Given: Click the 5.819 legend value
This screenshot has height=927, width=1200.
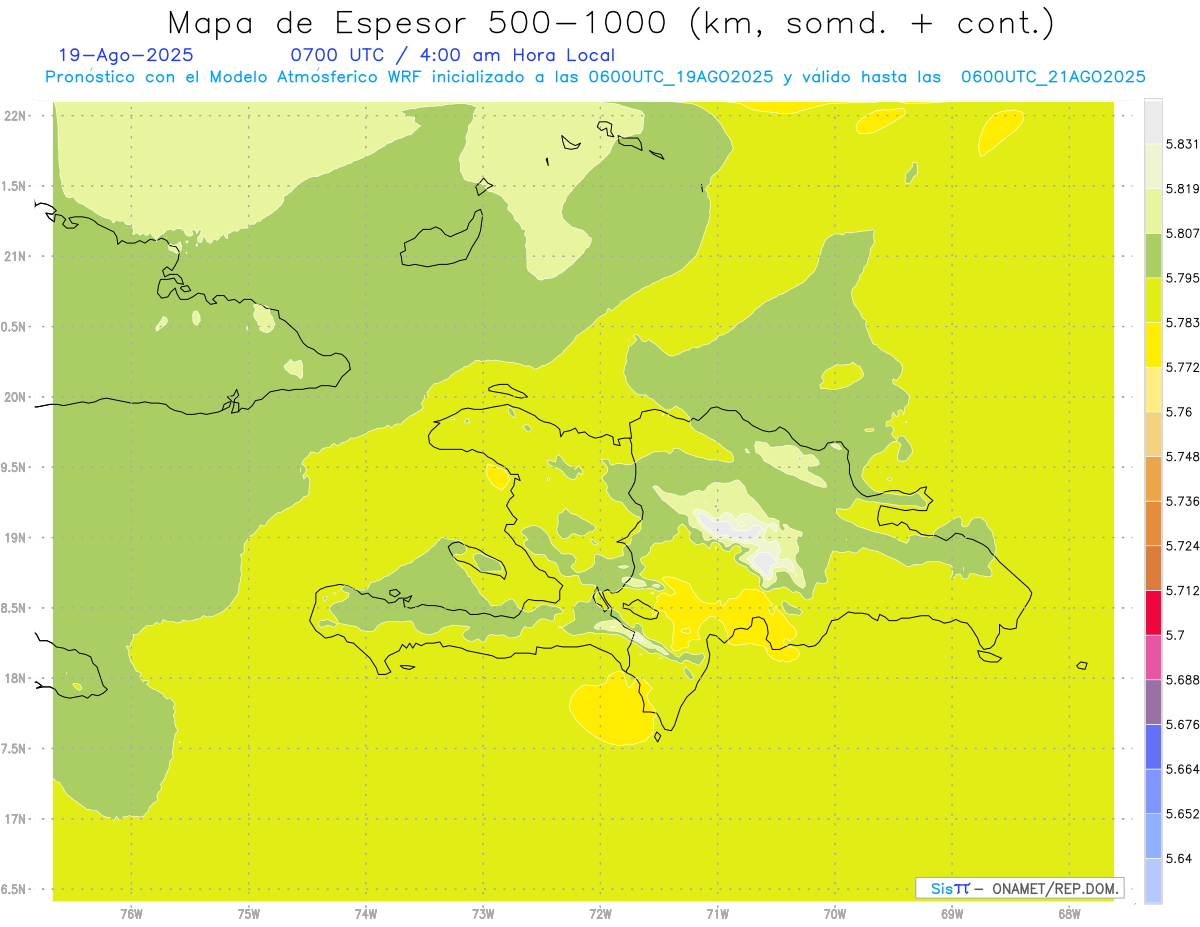Looking at the screenshot, I should click(1182, 189).
